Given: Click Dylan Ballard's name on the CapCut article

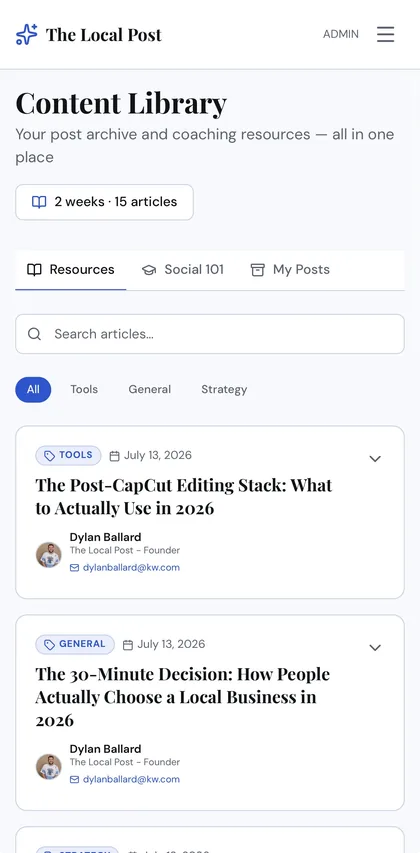Looking at the screenshot, I should (105, 537).
